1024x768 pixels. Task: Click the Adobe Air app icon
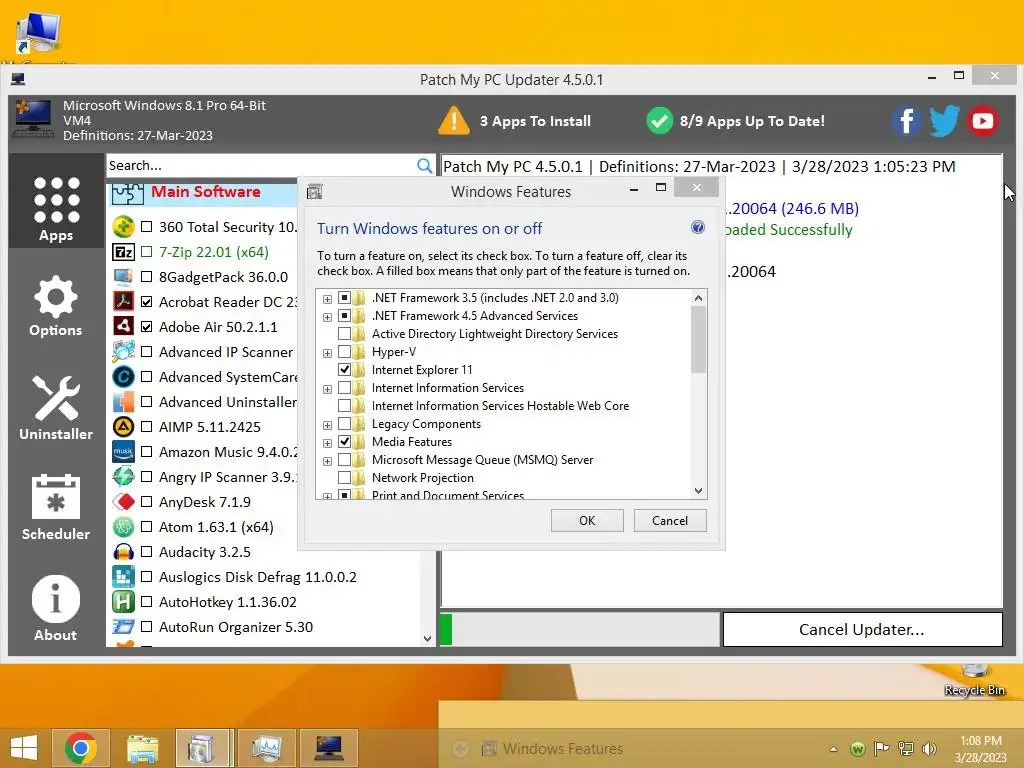coord(123,326)
